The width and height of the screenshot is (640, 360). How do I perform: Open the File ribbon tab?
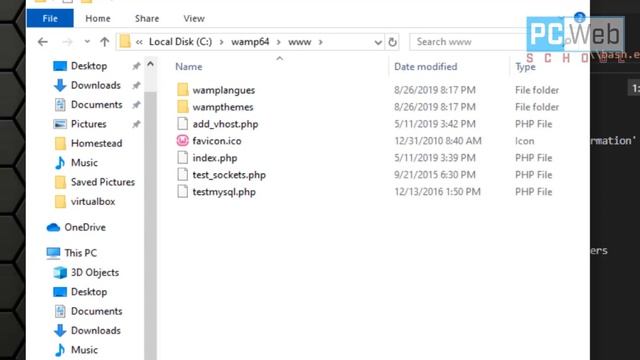(50, 18)
